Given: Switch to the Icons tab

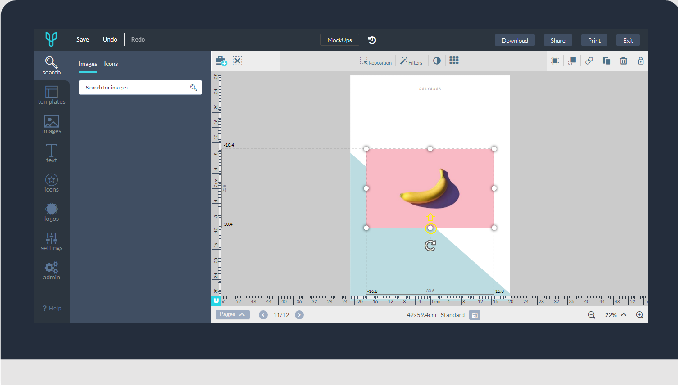Looking at the screenshot, I should pos(111,64).
